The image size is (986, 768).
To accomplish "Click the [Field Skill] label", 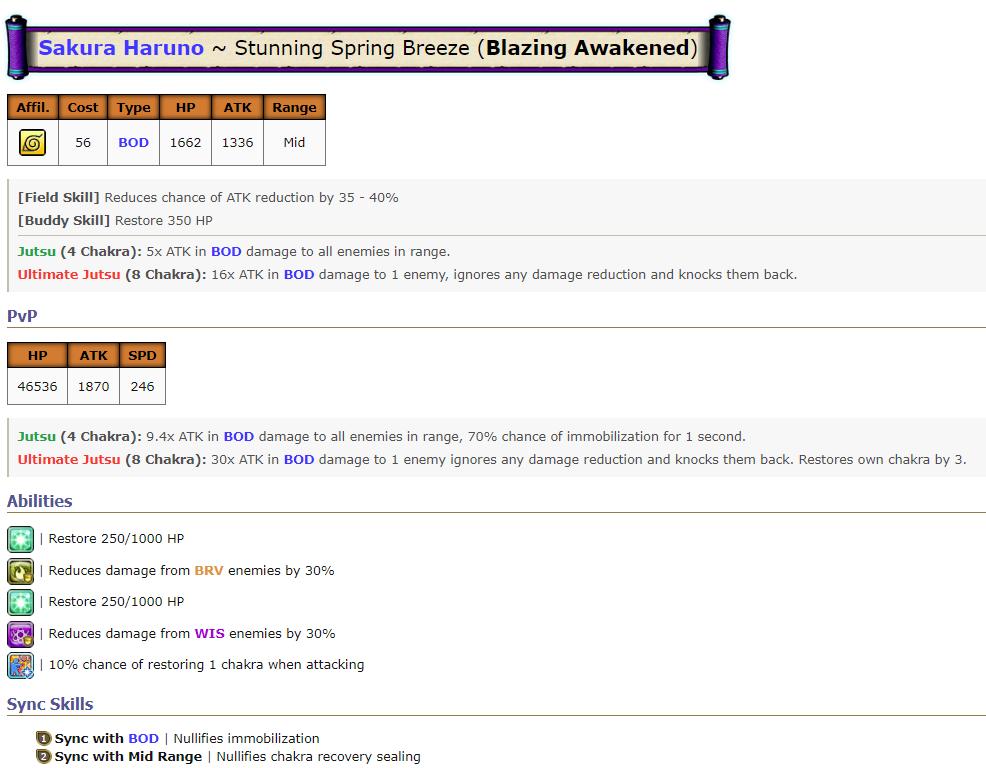I will 58,198.
